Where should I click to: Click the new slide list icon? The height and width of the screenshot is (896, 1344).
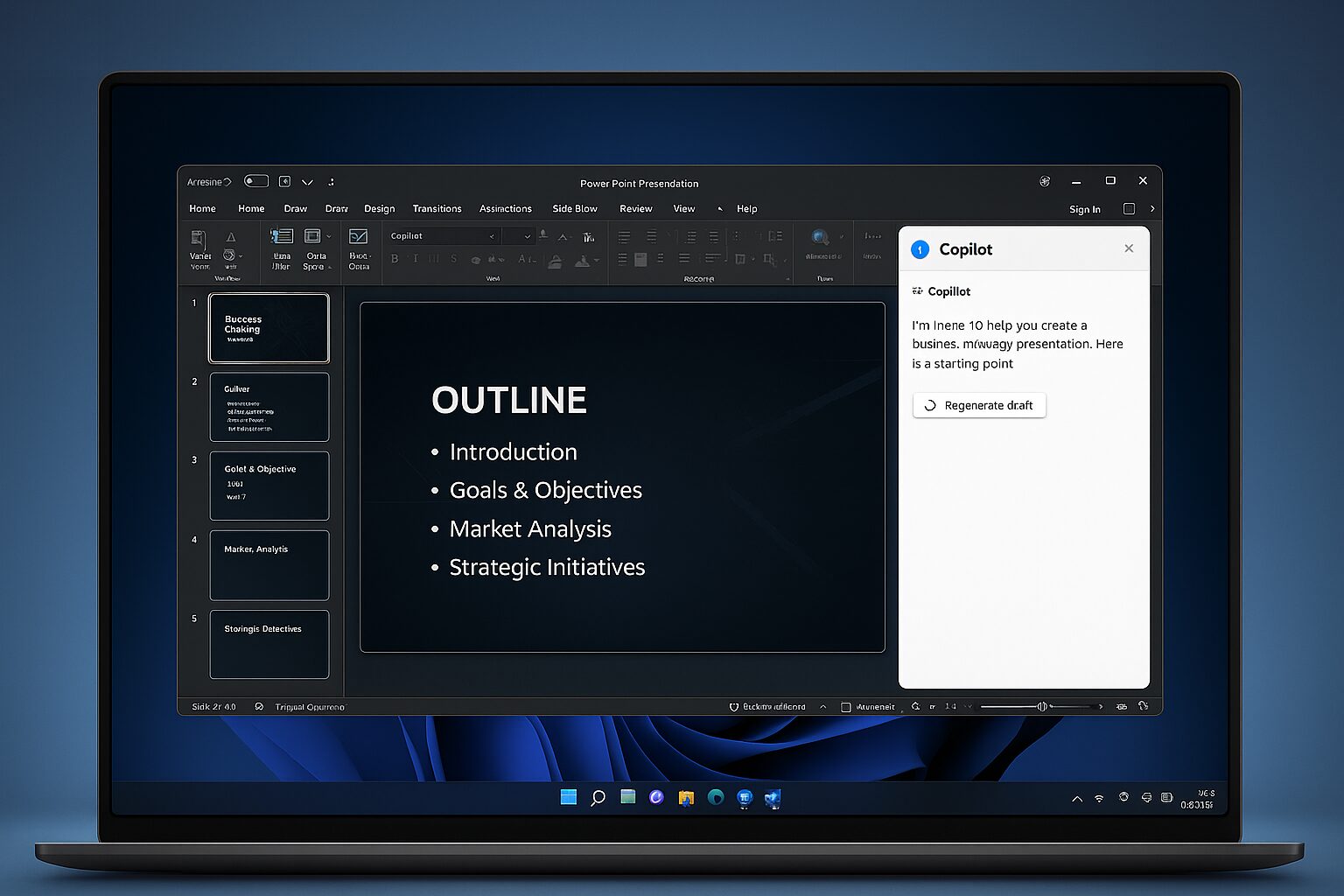[x=282, y=236]
